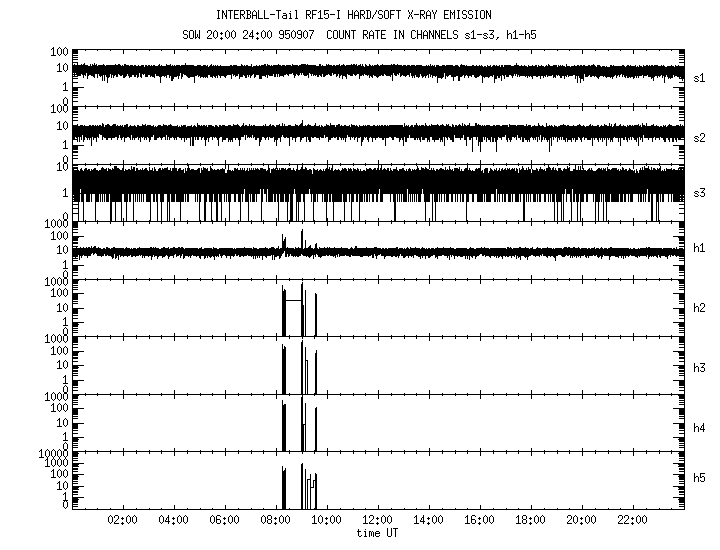The width and height of the screenshot is (720, 550).
Task: Click the s3 channel label
Action: pyautogui.click(x=700, y=192)
